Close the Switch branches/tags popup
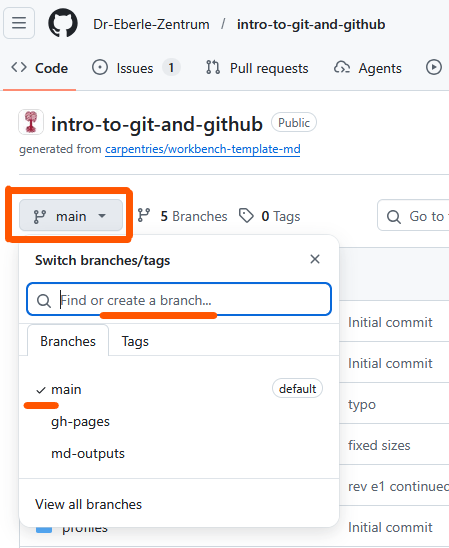The width and height of the screenshot is (449, 548). coord(315,259)
